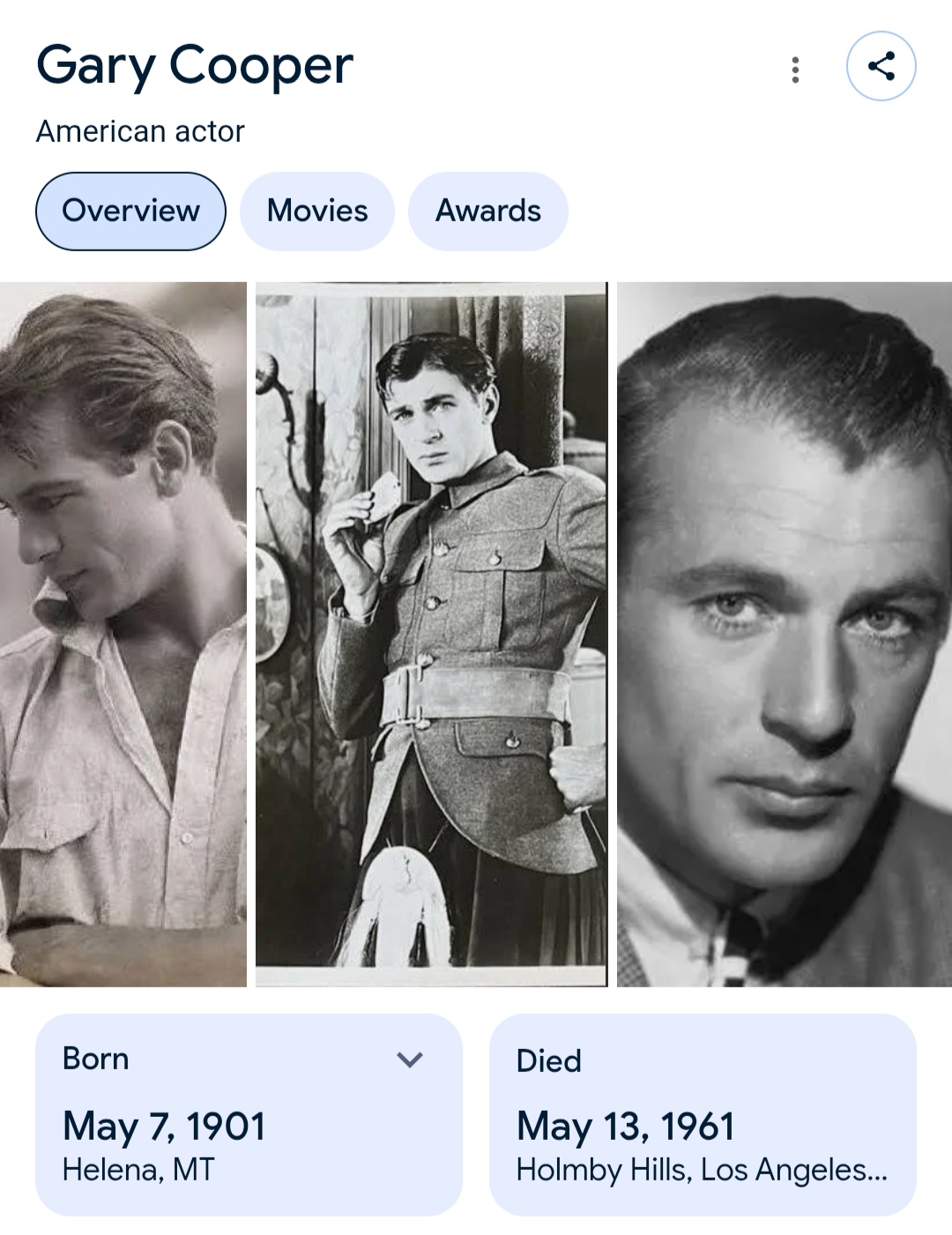
Task: View middle photo of military uniform
Action: [432, 635]
